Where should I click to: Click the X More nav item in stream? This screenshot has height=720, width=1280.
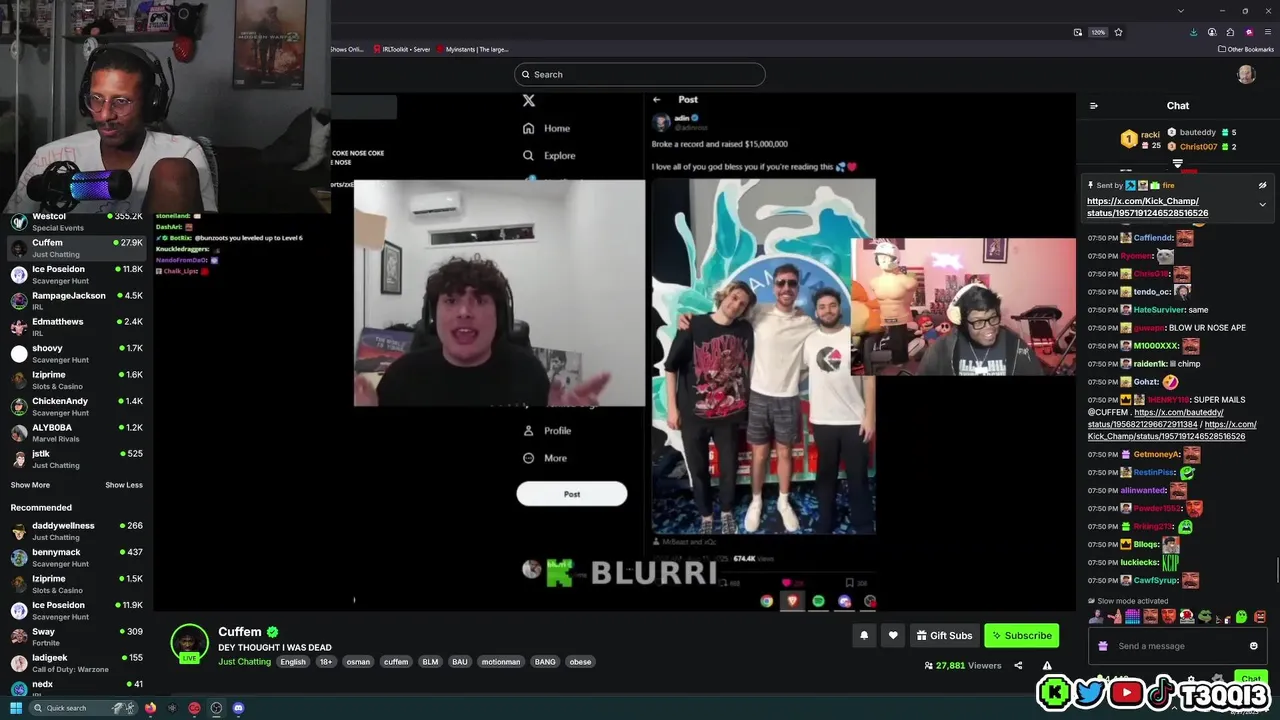point(545,458)
